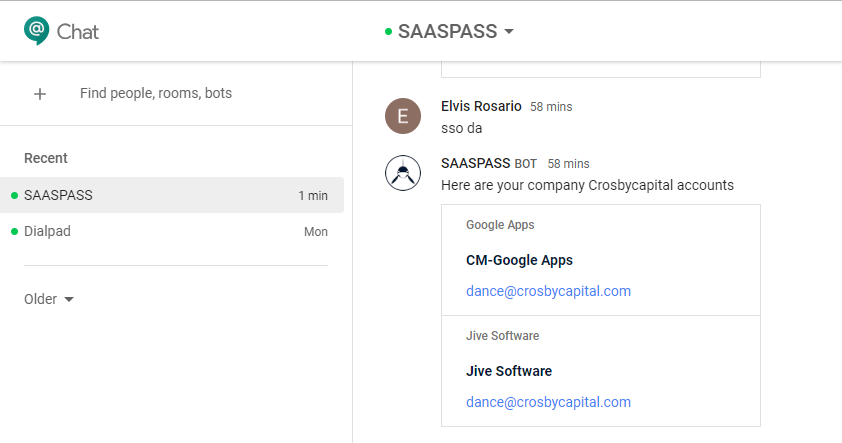Image resolution: width=842 pixels, height=443 pixels.
Task: Click the CM-Google Apps account title
Action: (x=519, y=260)
